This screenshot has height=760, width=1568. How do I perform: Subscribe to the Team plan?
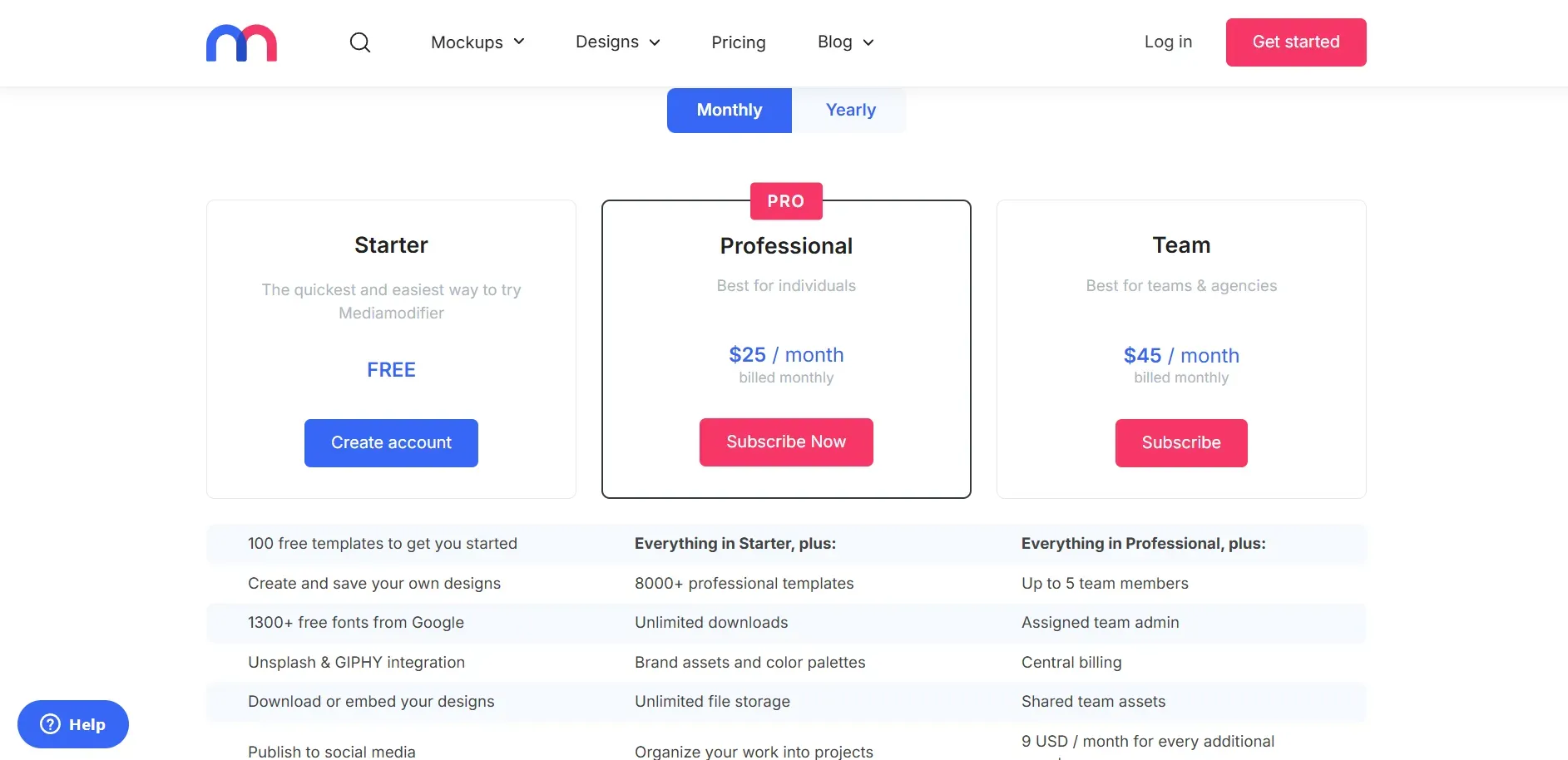(x=1180, y=442)
